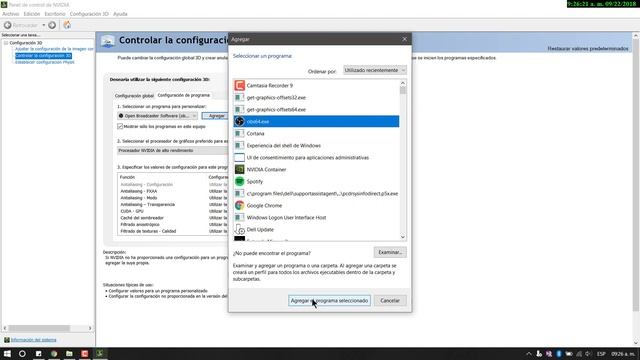
Task: Open the Escritorio menu
Action: [x=55, y=14]
